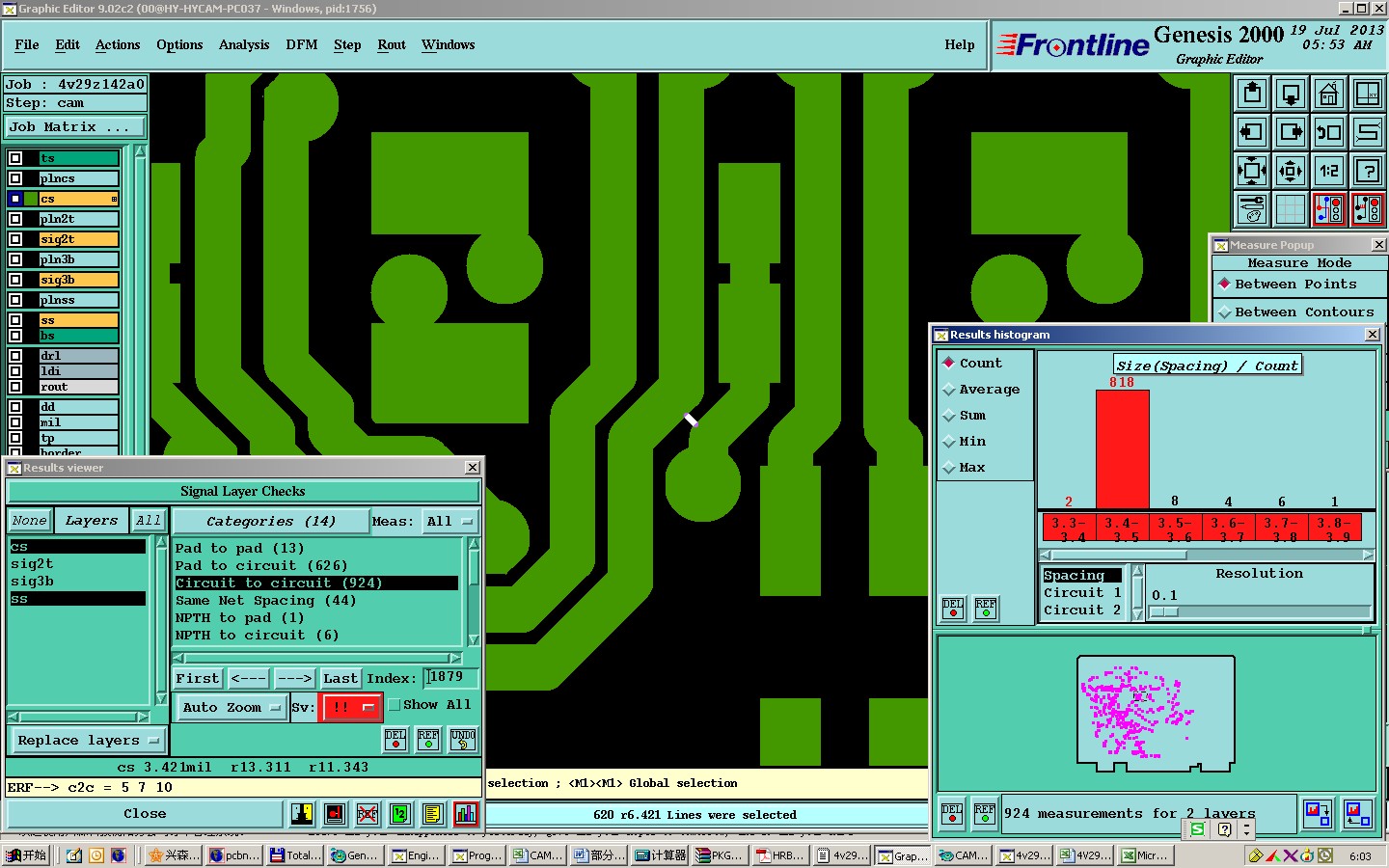Select Average radio option
The image size is (1389, 868).
[x=982, y=390]
